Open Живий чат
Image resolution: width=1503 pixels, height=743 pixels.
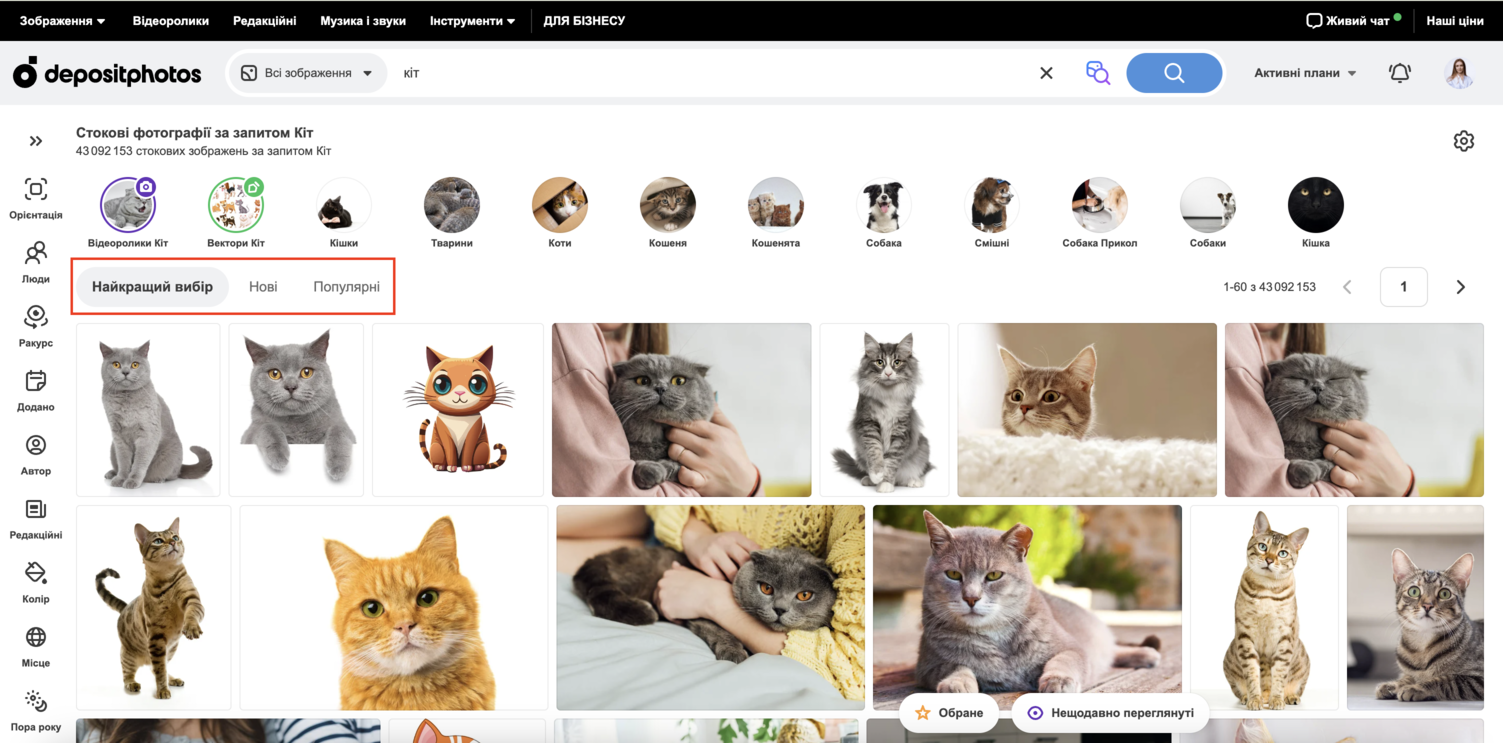coord(1353,20)
